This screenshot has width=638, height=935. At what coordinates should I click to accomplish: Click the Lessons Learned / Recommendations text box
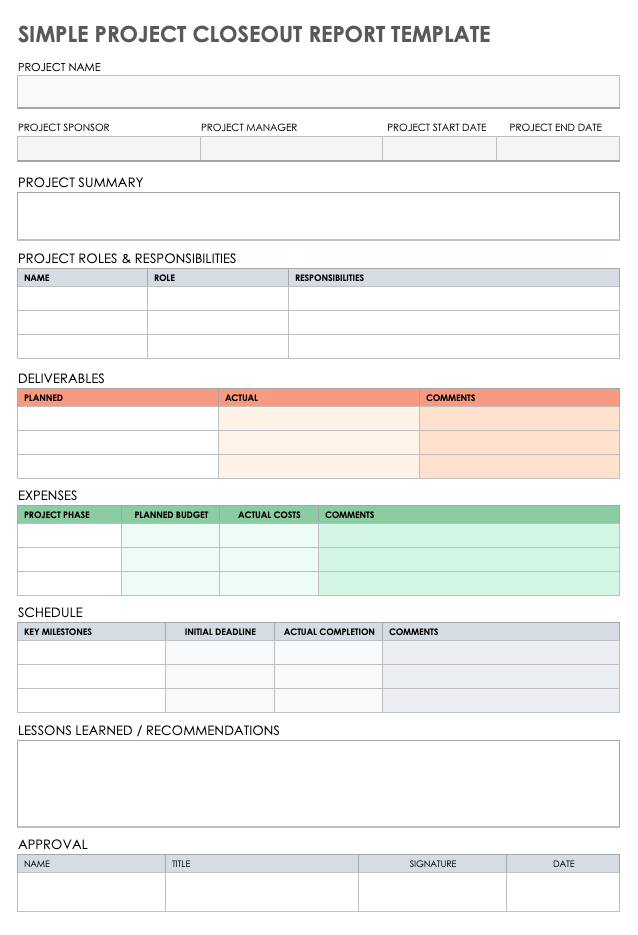click(318, 783)
